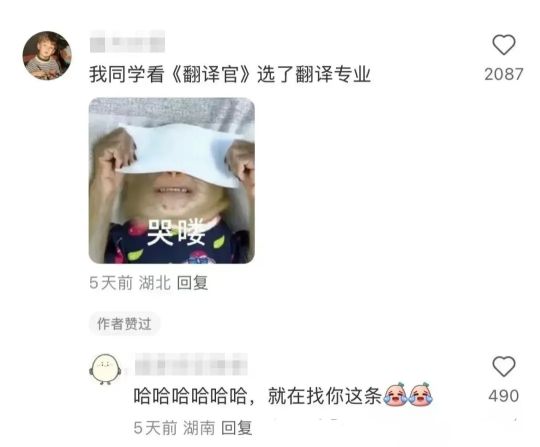This screenshot has width=540, height=447.
Task: Tap the second crying-laughing peach emoji
Action: coord(420,395)
